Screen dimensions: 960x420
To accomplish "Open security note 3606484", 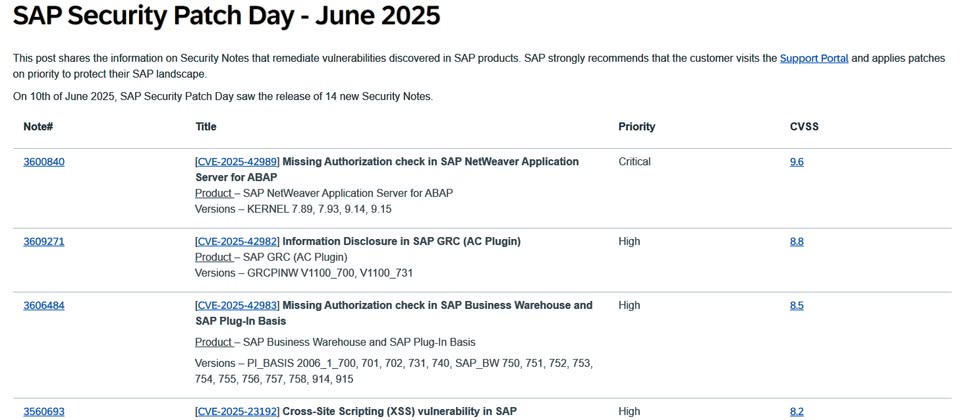I will point(44,306).
